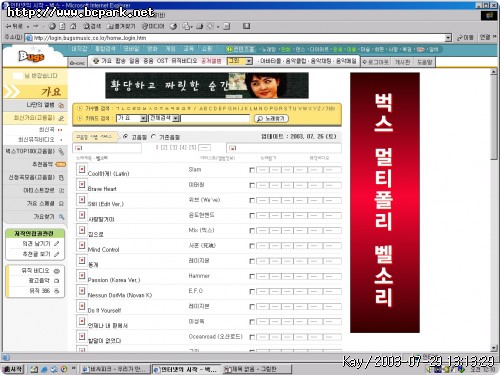Click icon beside 나만의 앨범
This screenshot has height=375, width=500.
(x=61, y=105)
